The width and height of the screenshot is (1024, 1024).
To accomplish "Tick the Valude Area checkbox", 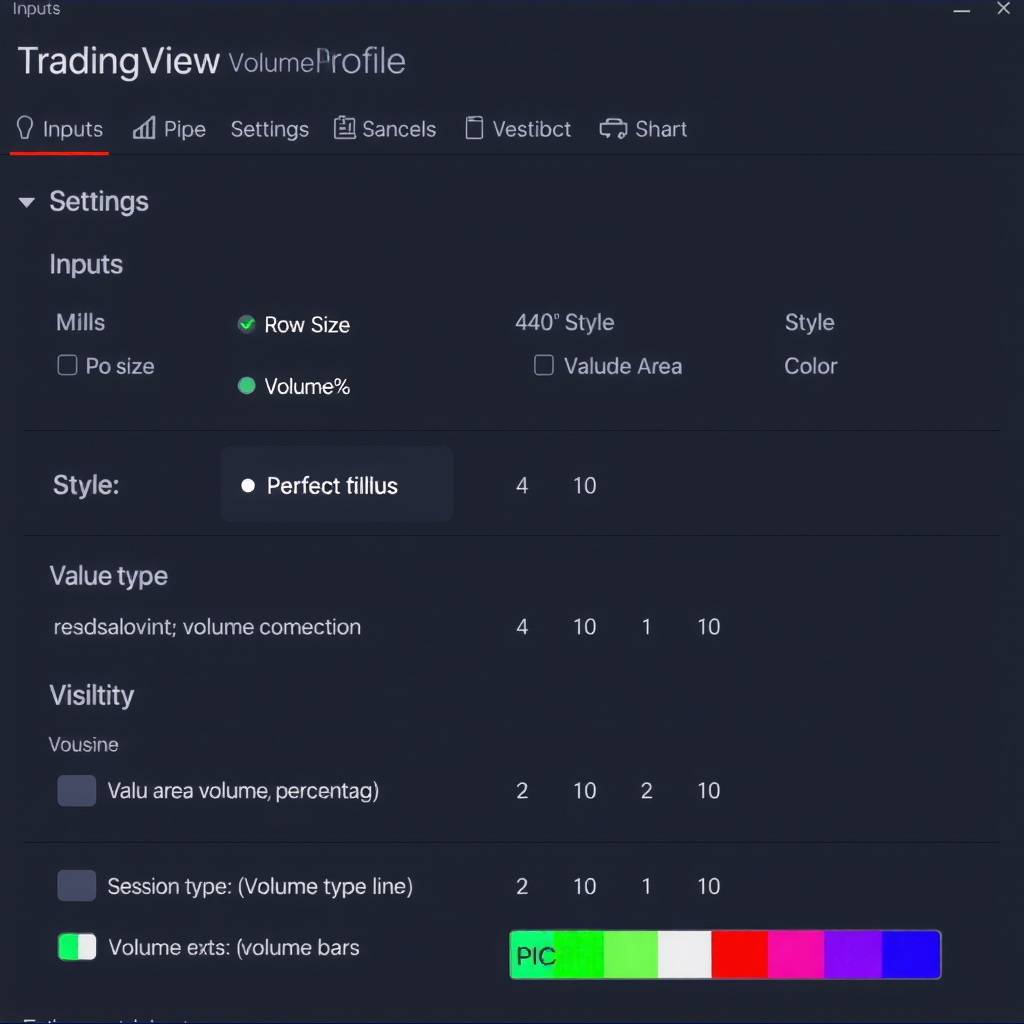I will pyautogui.click(x=544, y=366).
